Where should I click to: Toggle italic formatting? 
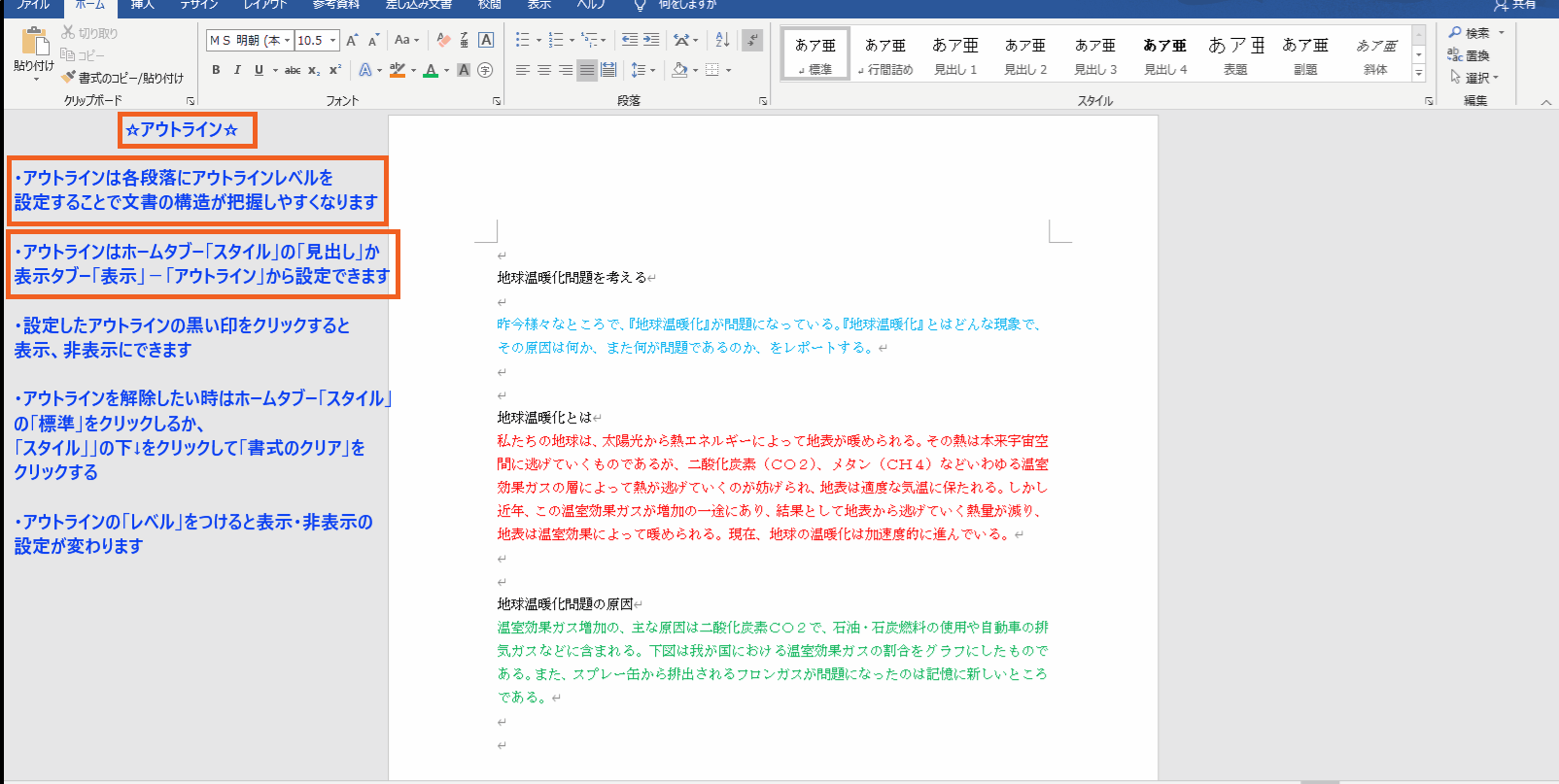(x=237, y=70)
